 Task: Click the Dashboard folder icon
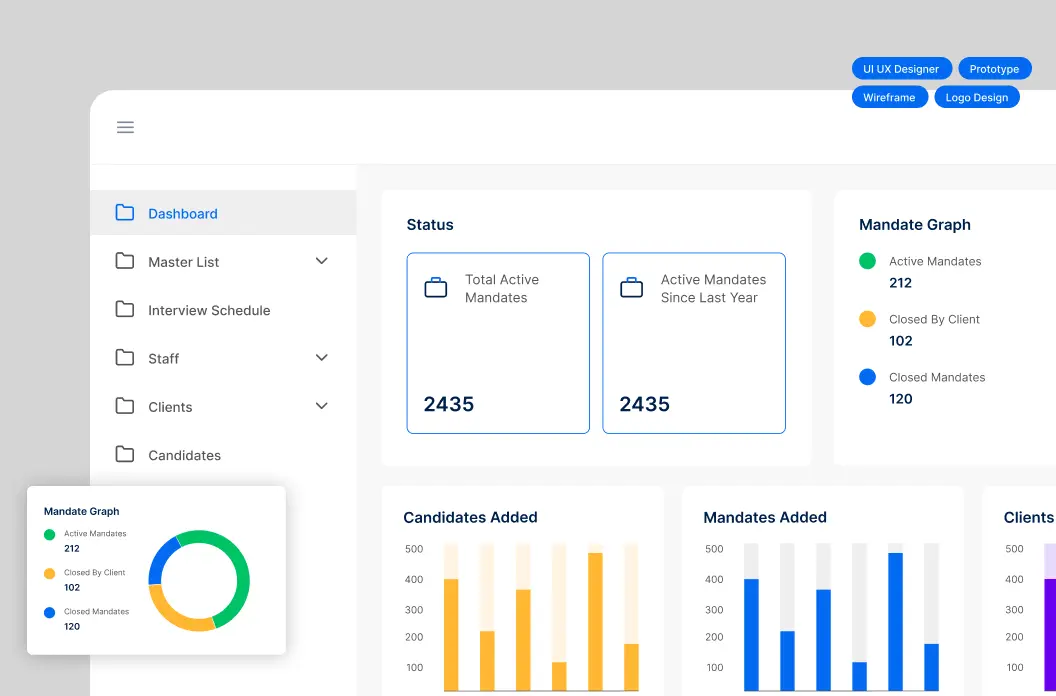coord(125,213)
